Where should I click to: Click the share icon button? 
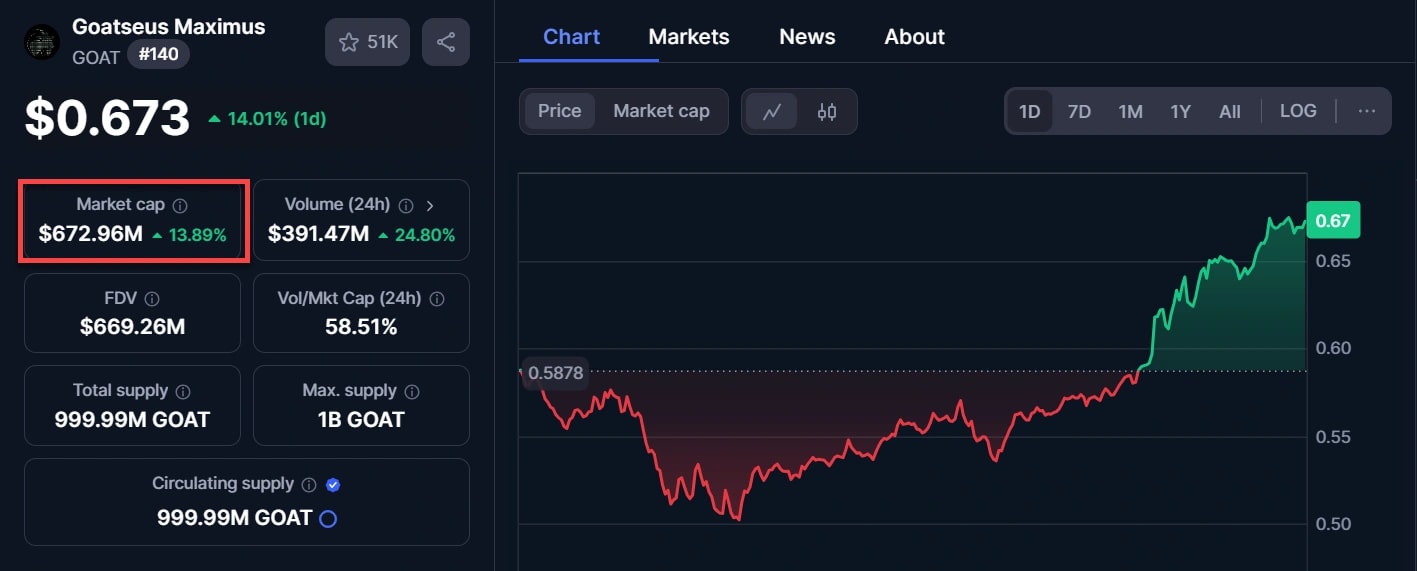tap(446, 42)
